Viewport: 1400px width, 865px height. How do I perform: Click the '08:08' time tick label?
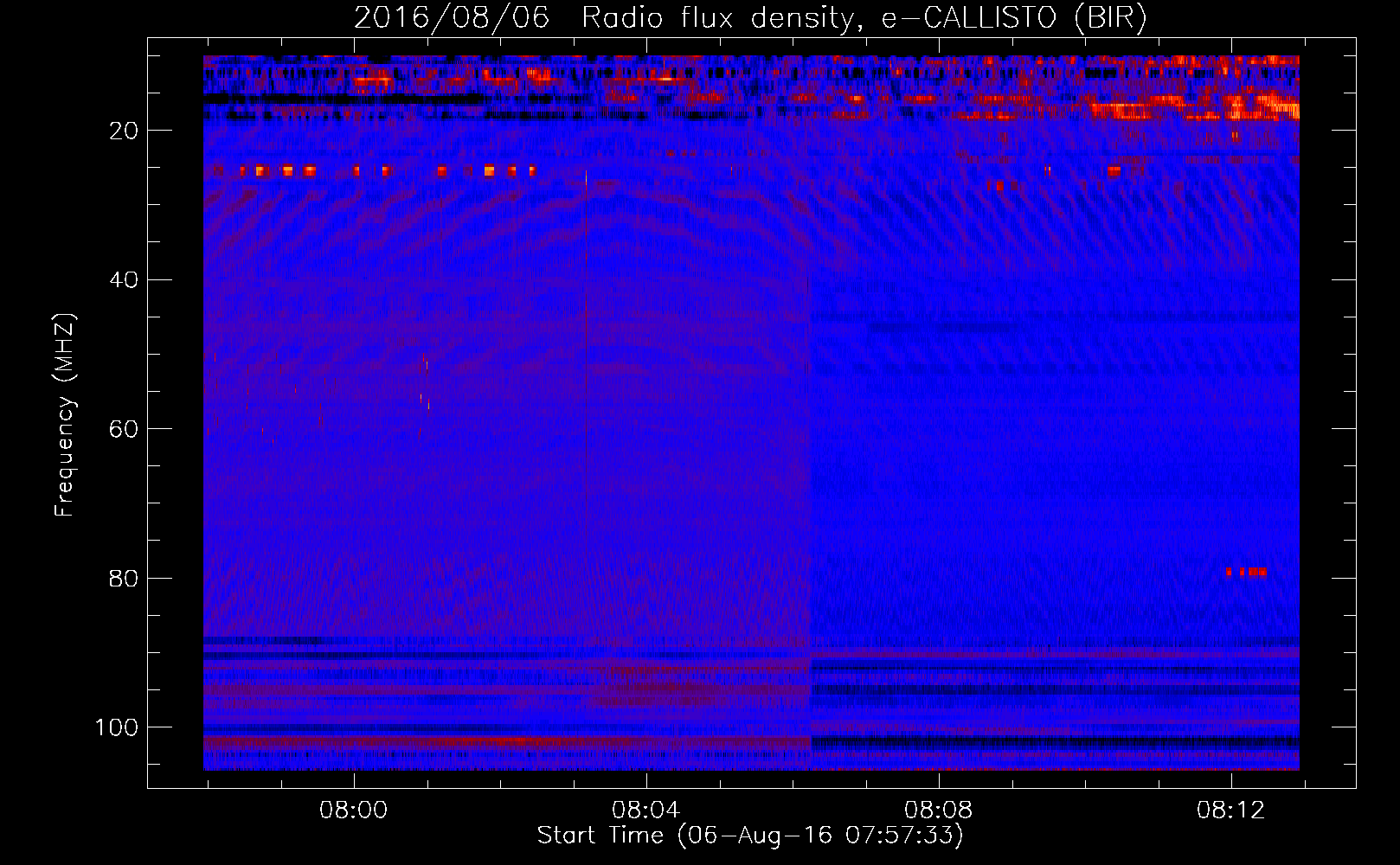coord(938,811)
